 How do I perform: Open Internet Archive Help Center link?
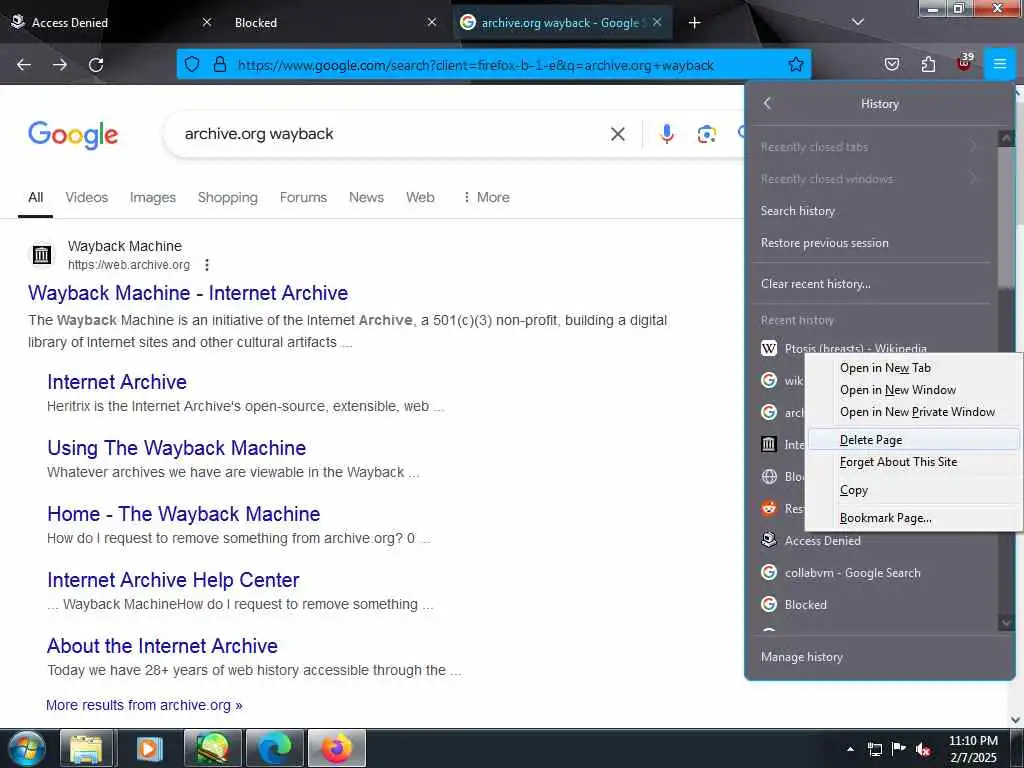(x=173, y=580)
